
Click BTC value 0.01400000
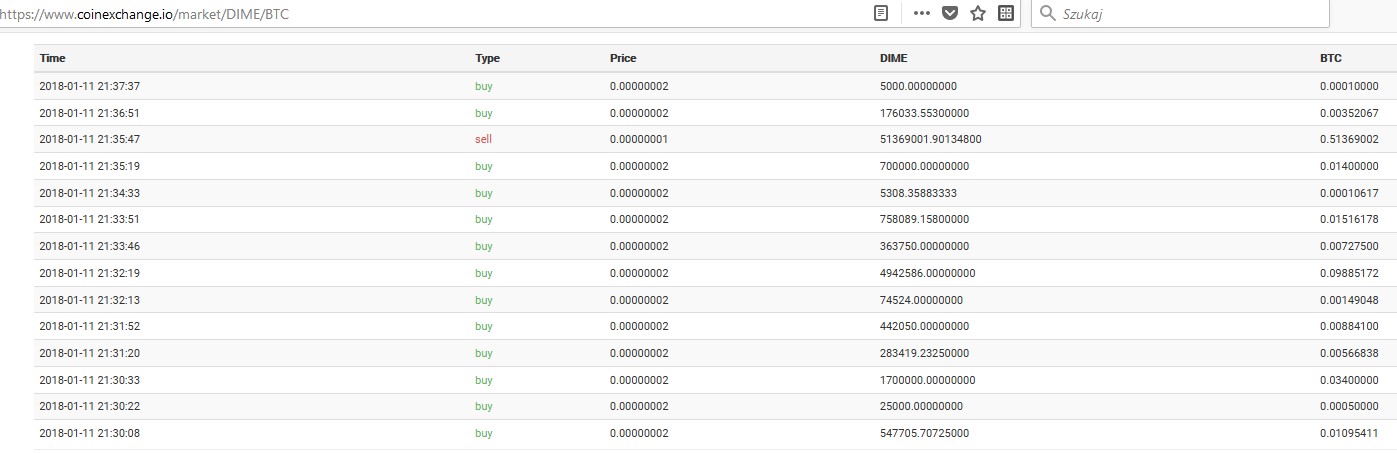1349,166
